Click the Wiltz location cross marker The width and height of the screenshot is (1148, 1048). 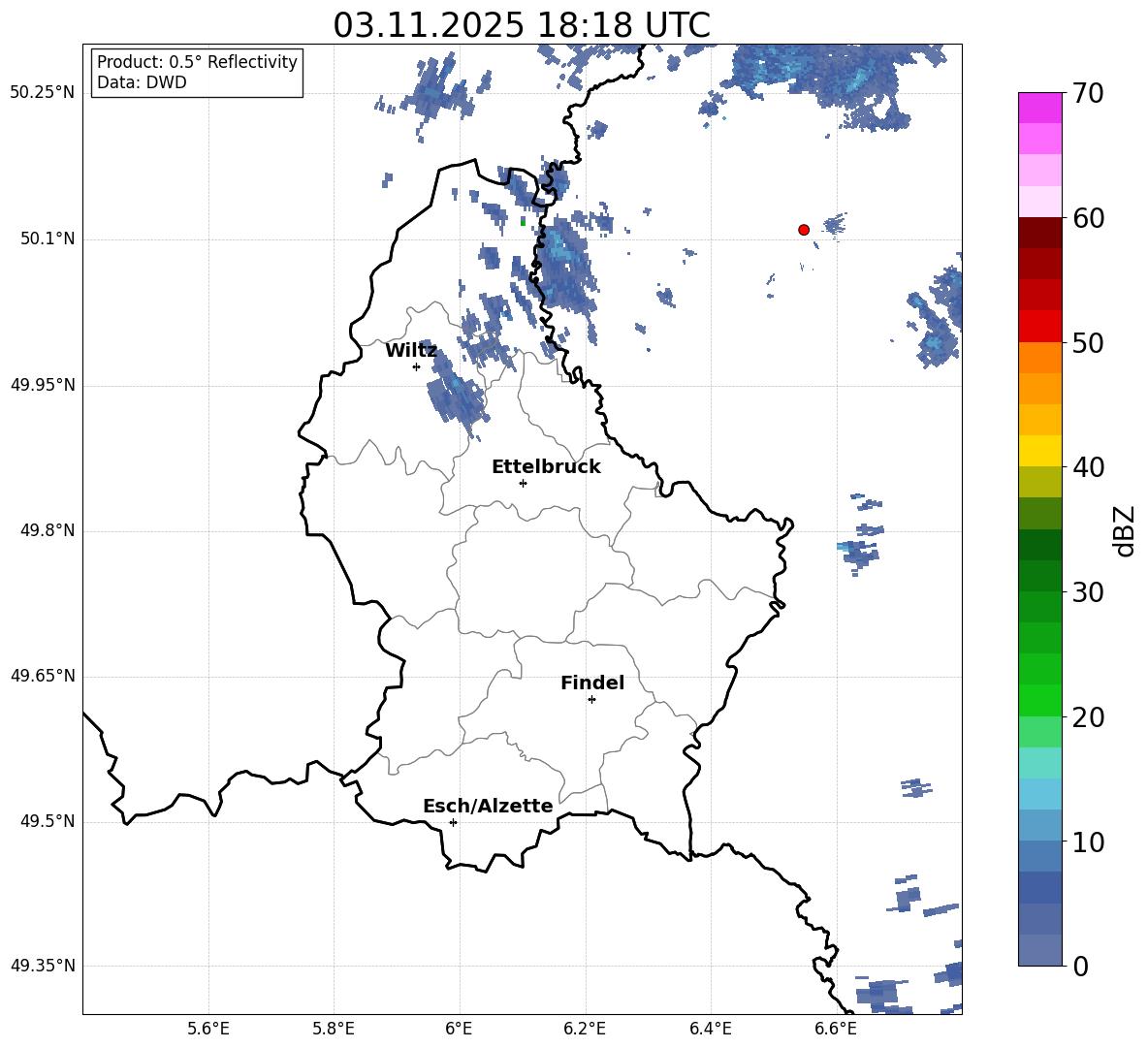[417, 366]
